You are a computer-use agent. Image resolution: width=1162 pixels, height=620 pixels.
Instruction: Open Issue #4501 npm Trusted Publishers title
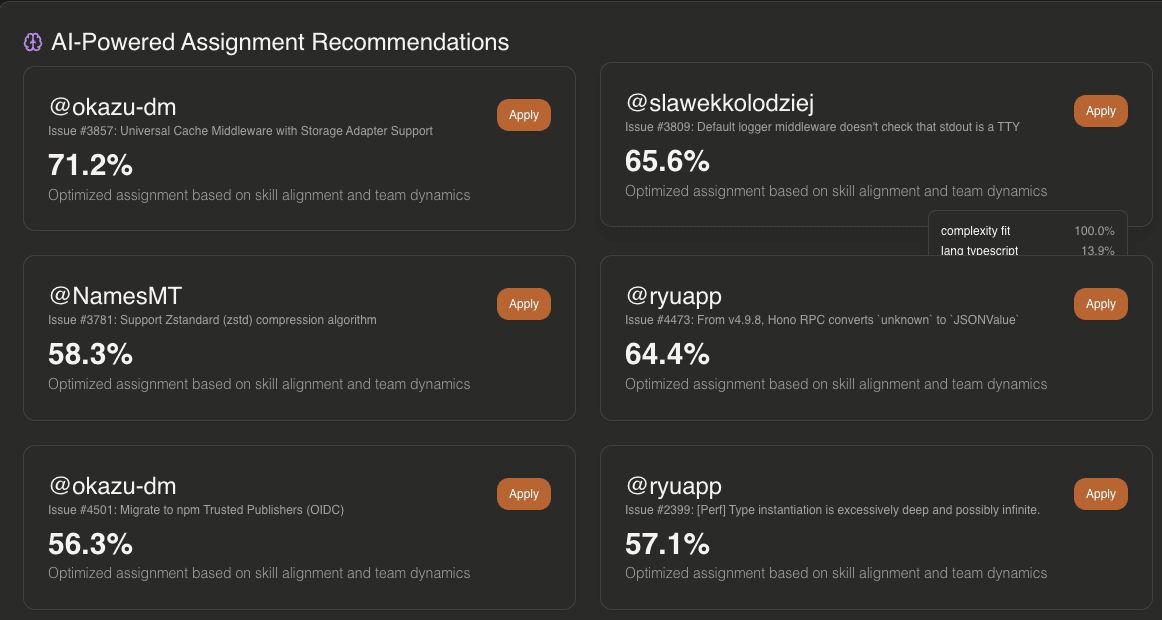196,510
